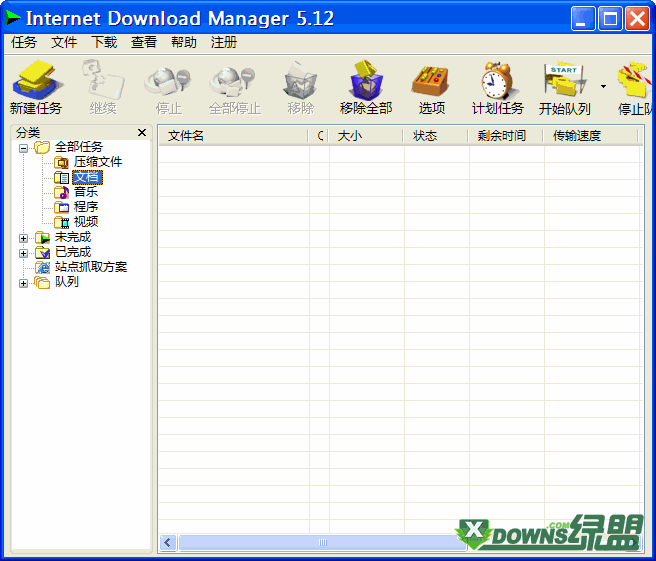Image resolution: width=656 pixels, height=561 pixels.
Task: Open the 下载 menu
Action: pyautogui.click(x=104, y=42)
